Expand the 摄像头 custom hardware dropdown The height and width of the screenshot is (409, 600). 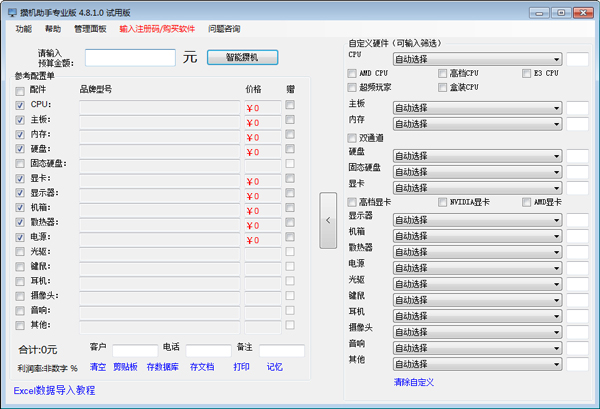tap(478, 332)
